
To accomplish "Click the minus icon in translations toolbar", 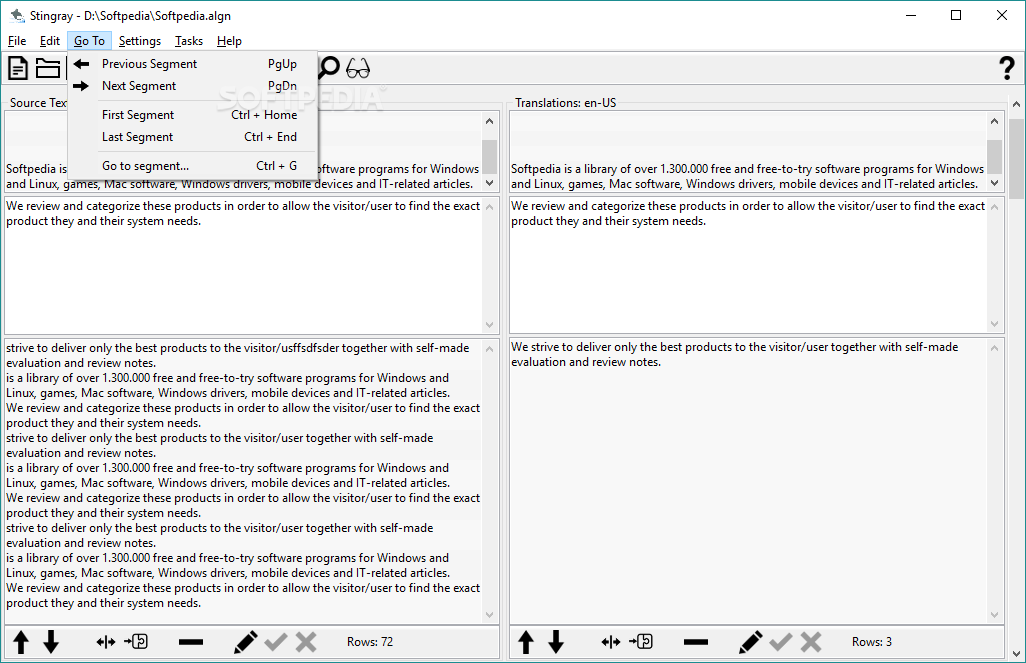I will pos(696,642).
